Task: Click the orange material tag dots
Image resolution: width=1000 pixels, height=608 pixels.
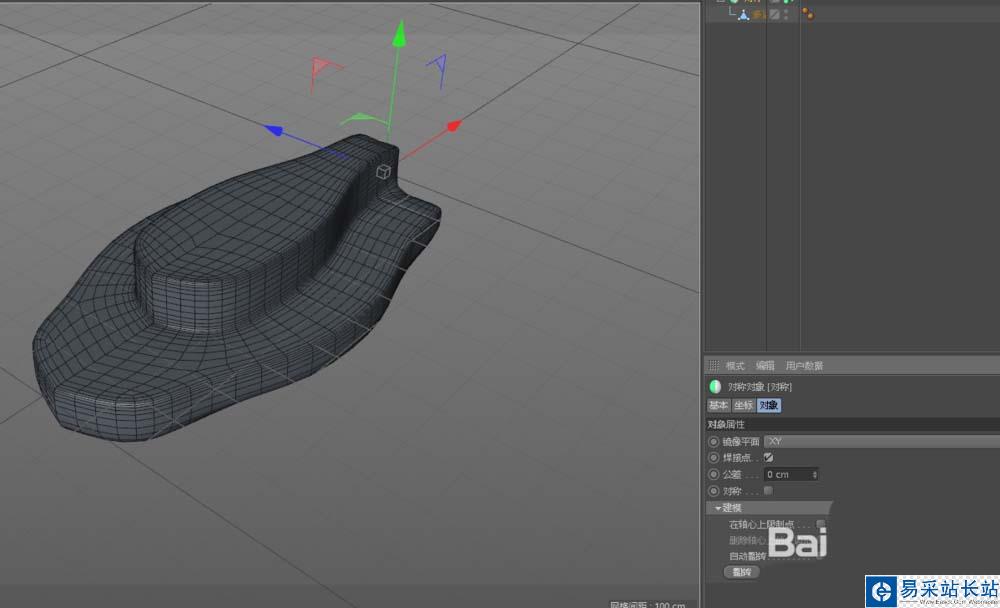Action: coord(806,14)
